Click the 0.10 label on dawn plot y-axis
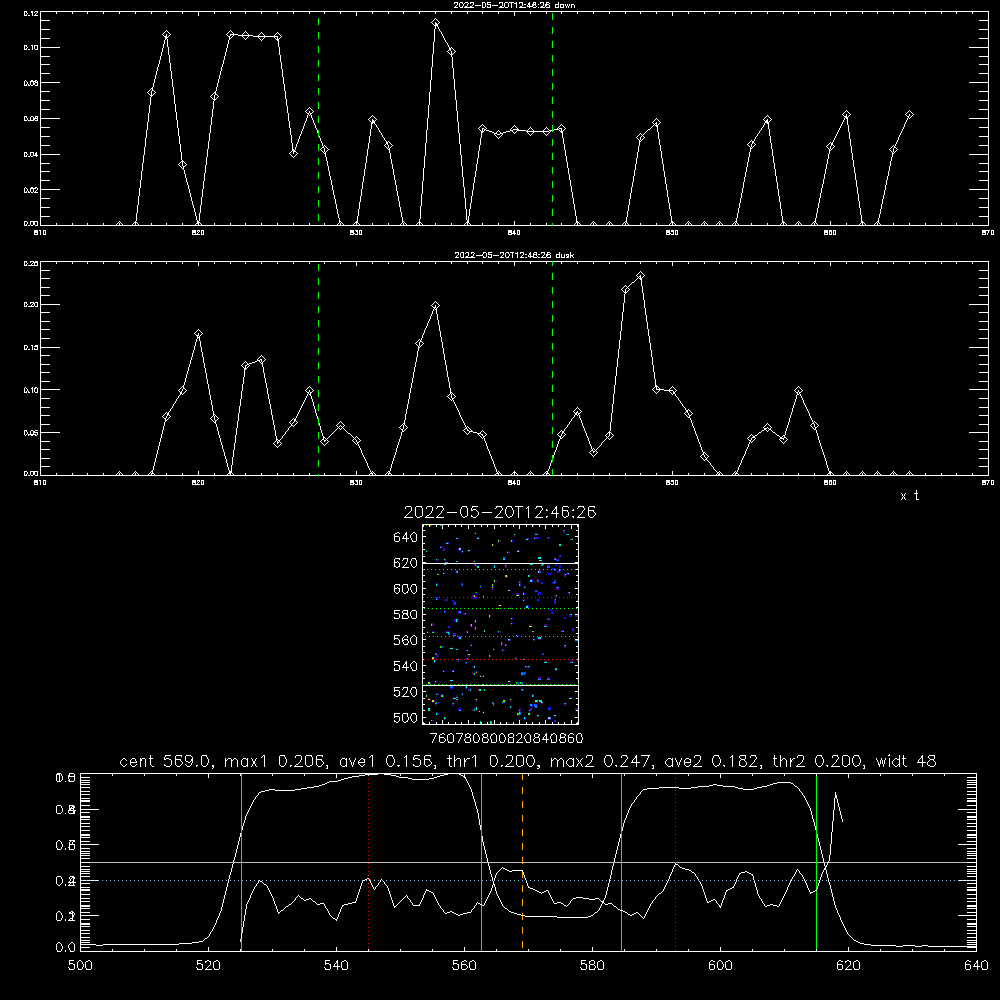Image resolution: width=1000 pixels, height=1000 pixels. tap(31, 48)
